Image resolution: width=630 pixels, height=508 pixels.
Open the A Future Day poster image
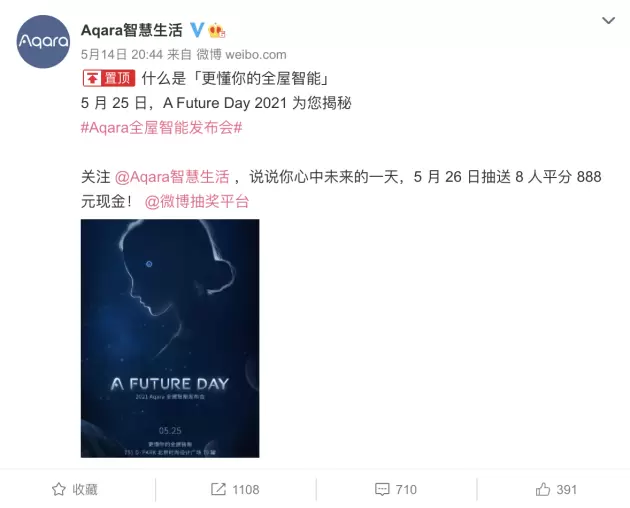[170, 338]
